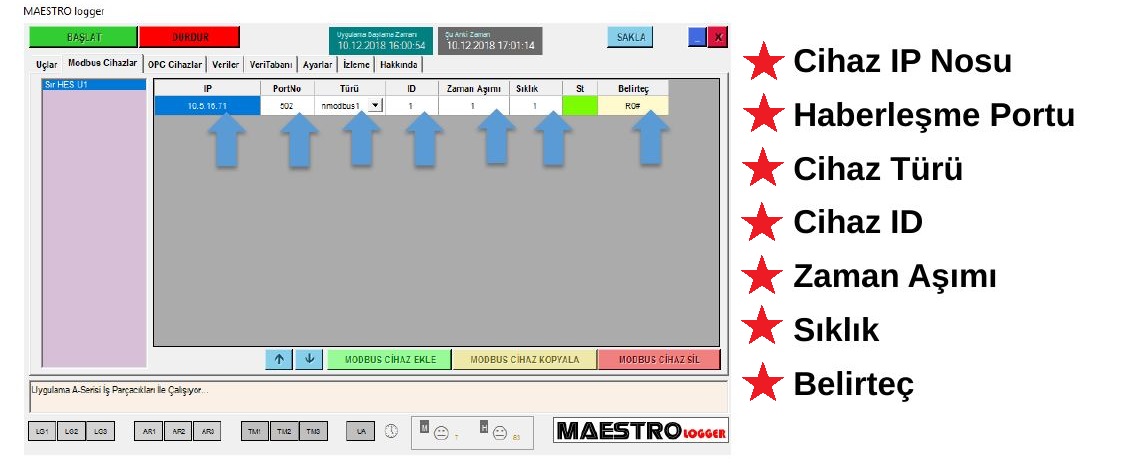Go to the VeriTabanı tab
1134x475 pixels.
click(270, 64)
